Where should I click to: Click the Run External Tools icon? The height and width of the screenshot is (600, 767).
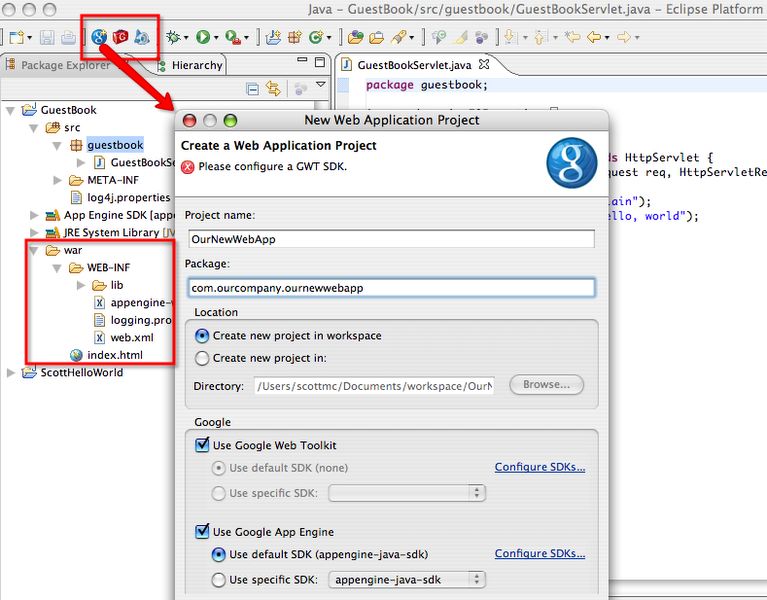point(233,37)
